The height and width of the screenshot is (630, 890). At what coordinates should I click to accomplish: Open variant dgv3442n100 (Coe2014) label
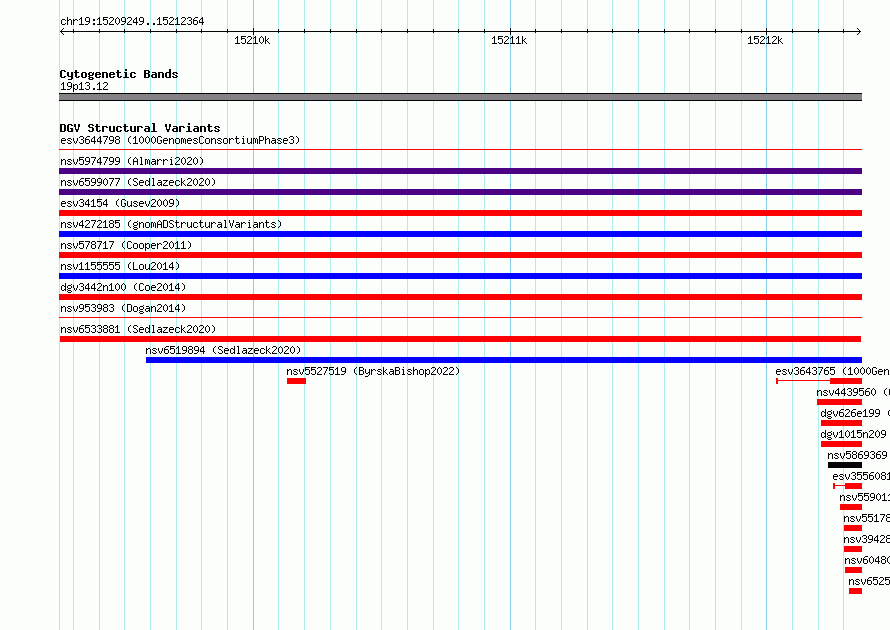point(123,287)
